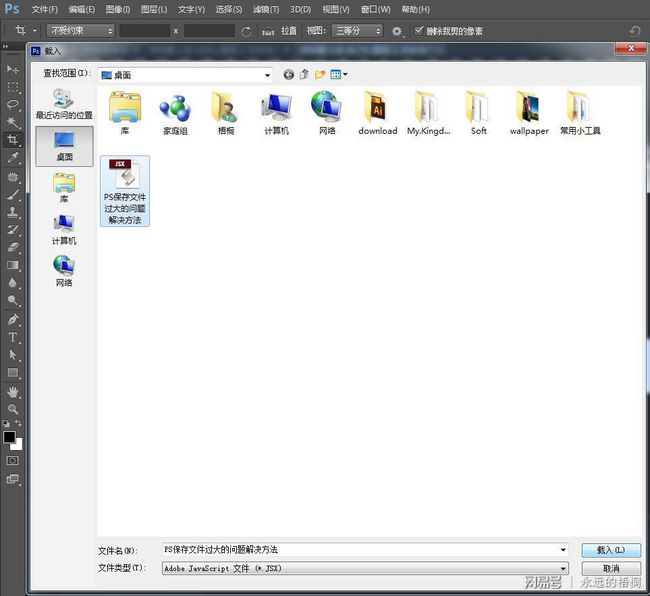Open the 文件(F) menu

tap(45, 9)
